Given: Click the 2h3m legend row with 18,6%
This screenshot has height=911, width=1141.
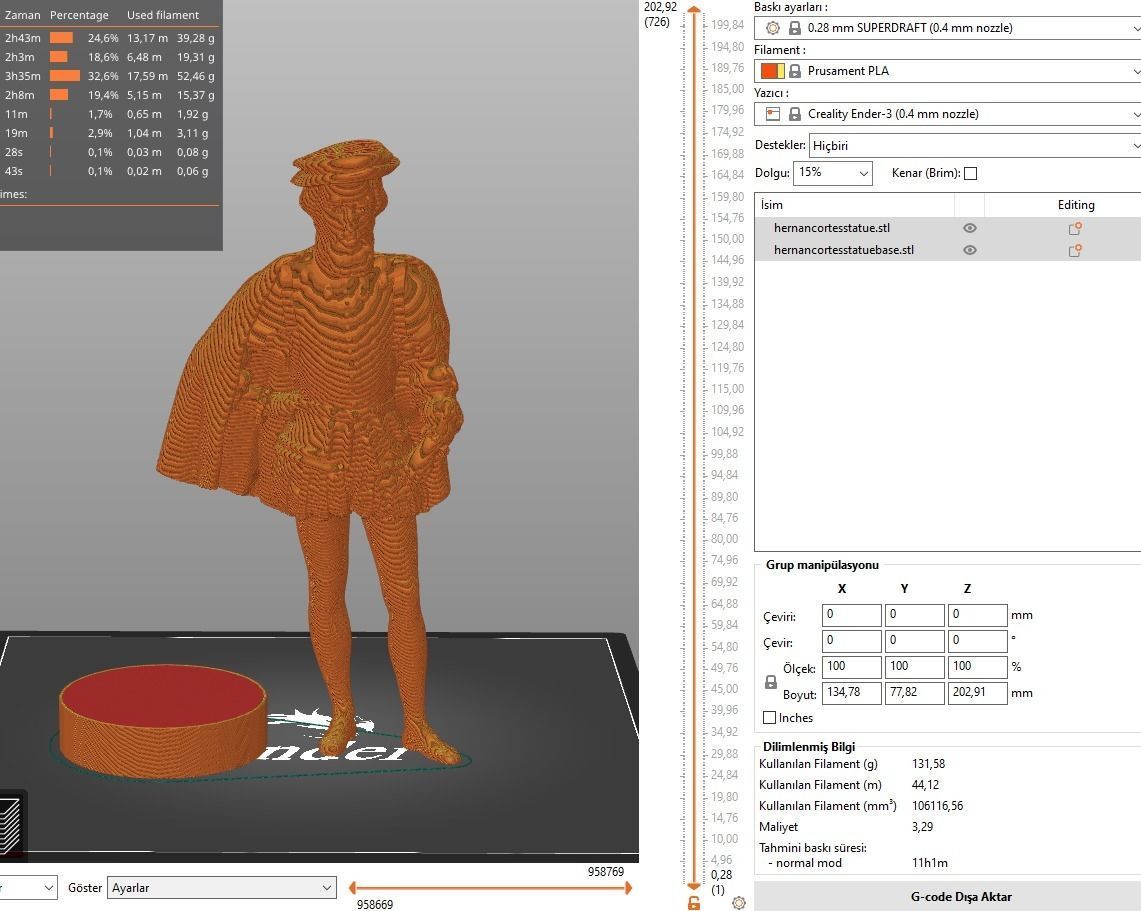Looking at the screenshot, I should (109, 57).
